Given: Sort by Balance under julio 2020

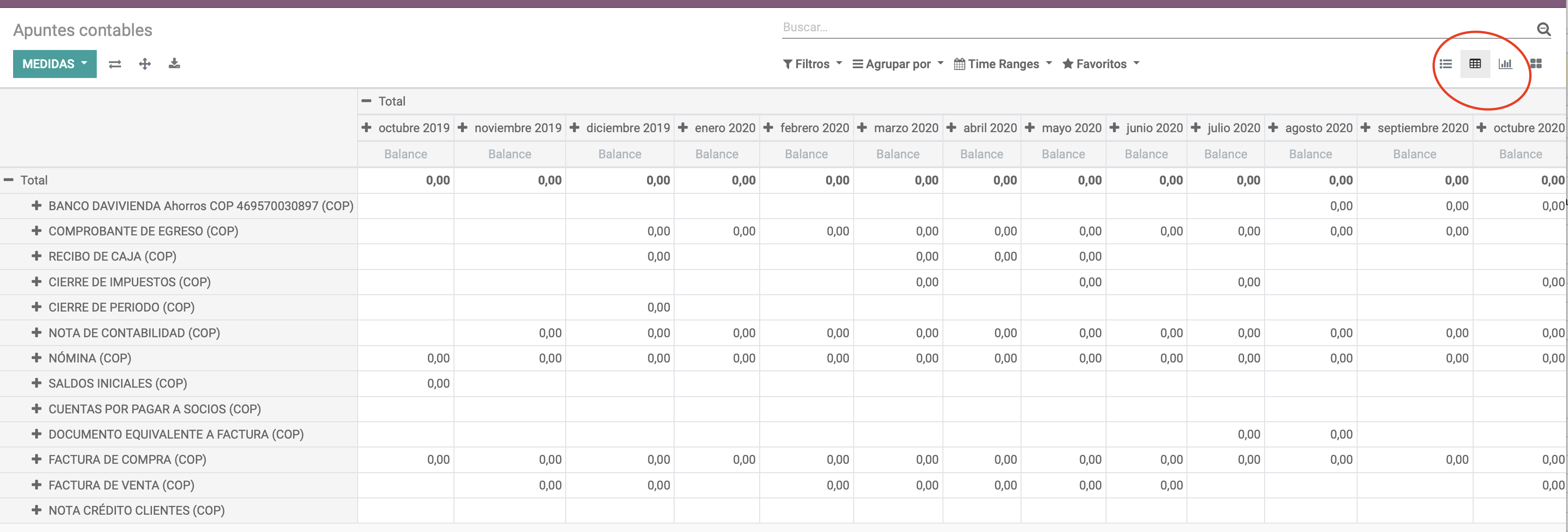Looking at the screenshot, I should click(1225, 154).
